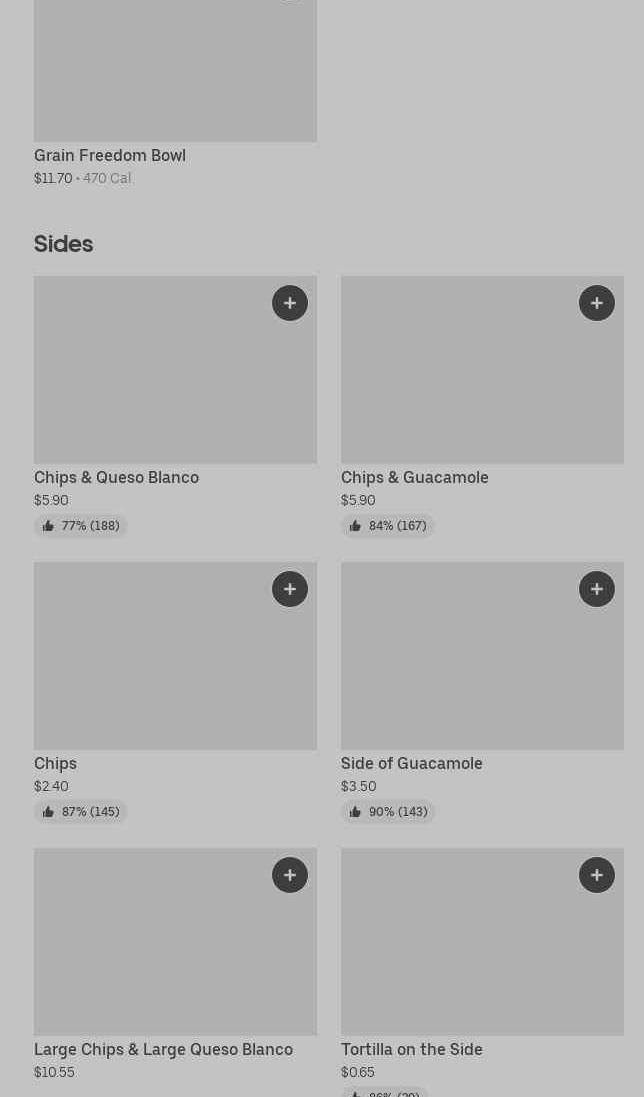
Task: Click the Sides section heading
Action: [x=63, y=244]
